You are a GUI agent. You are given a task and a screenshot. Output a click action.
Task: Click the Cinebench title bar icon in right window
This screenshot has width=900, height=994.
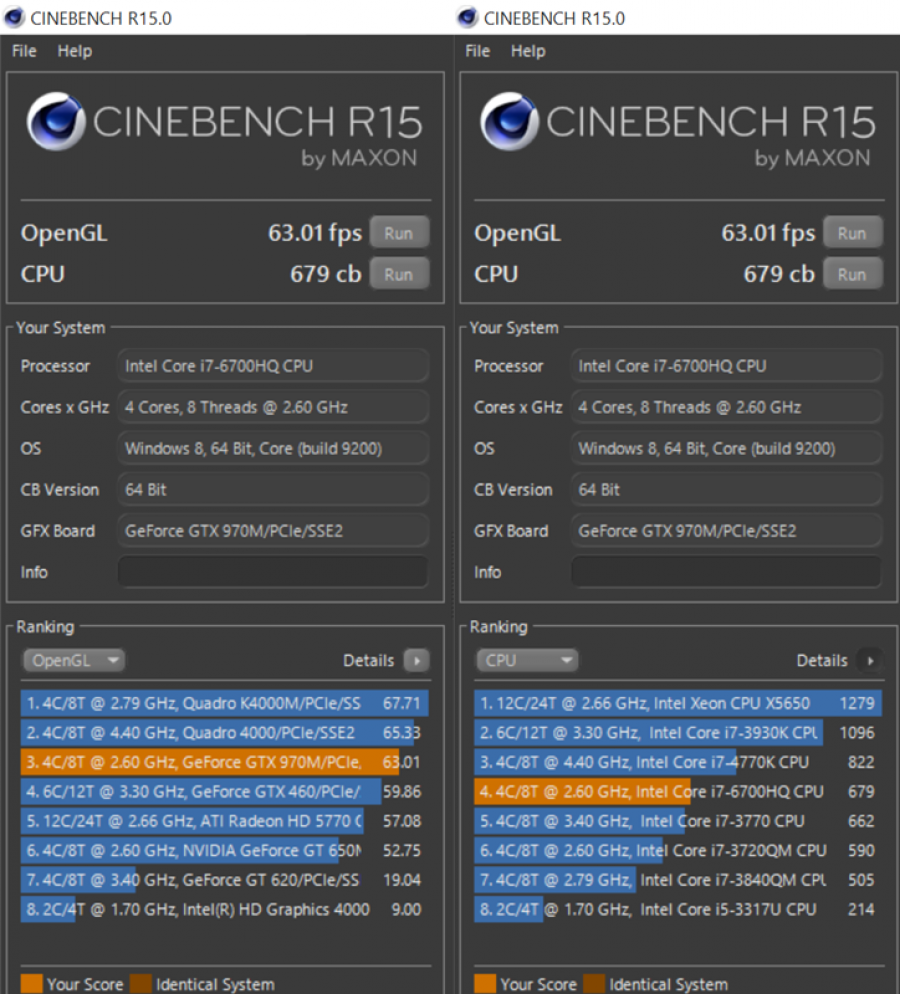click(x=467, y=17)
